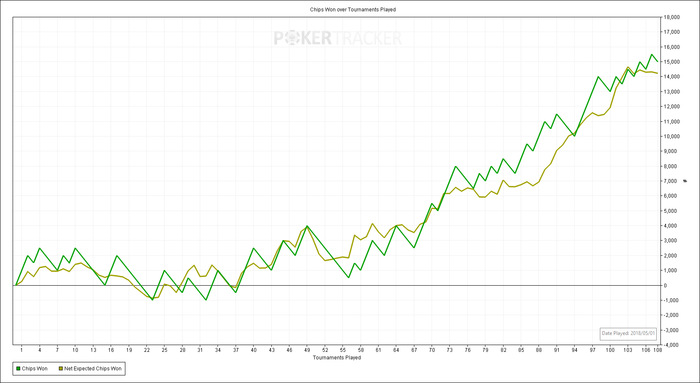Click the green Chips Won legend swatch
Screen dimensions: 700x383
tap(18, 369)
